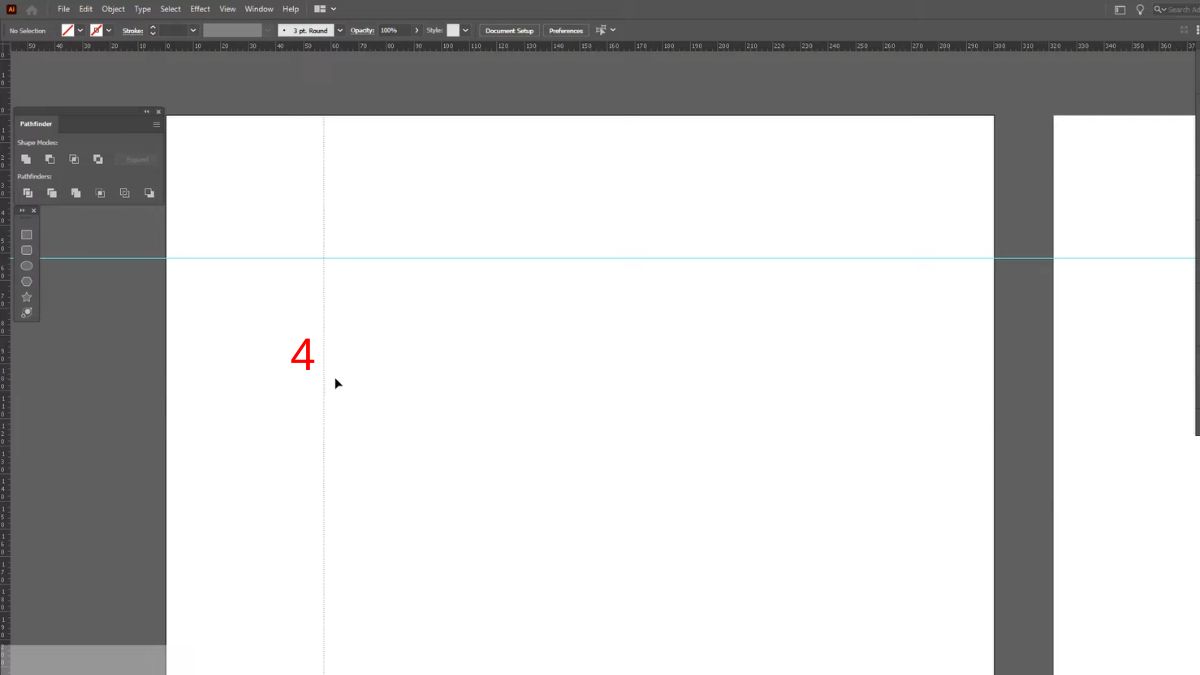Open the Fill color dropdown arrow
The width and height of the screenshot is (1200, 675).
(x=80, y=30)
